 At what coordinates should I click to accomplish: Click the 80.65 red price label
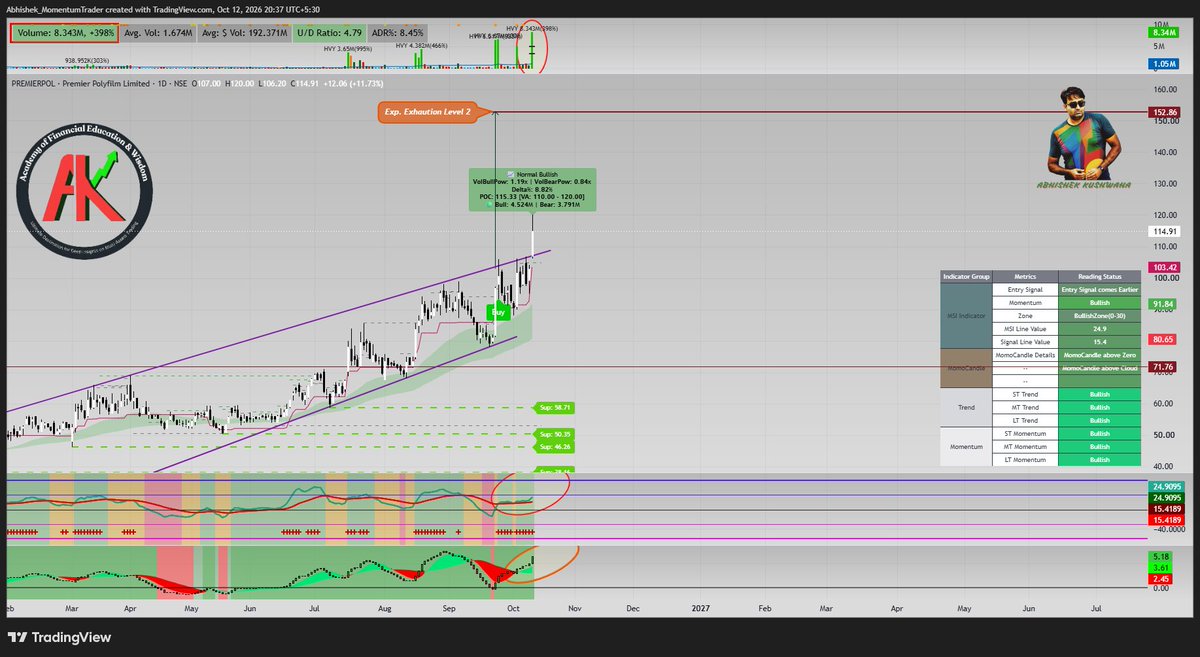click(1163, 339)
